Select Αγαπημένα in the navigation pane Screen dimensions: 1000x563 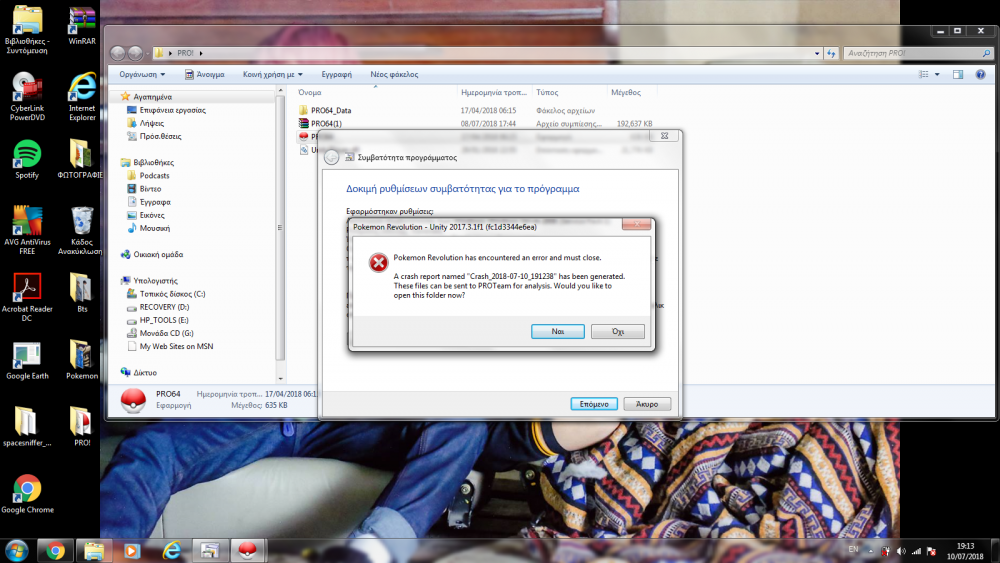click(152, 97)
